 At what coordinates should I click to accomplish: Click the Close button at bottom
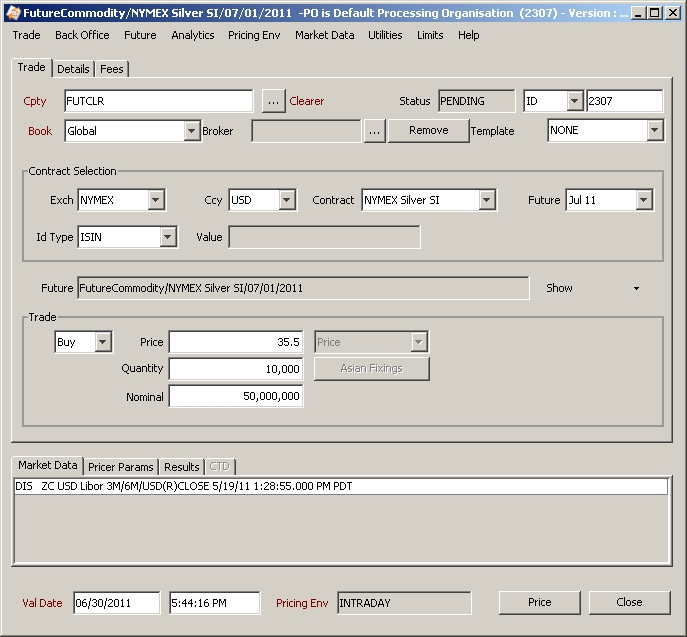pyautogui.click(x=630, y=603)
